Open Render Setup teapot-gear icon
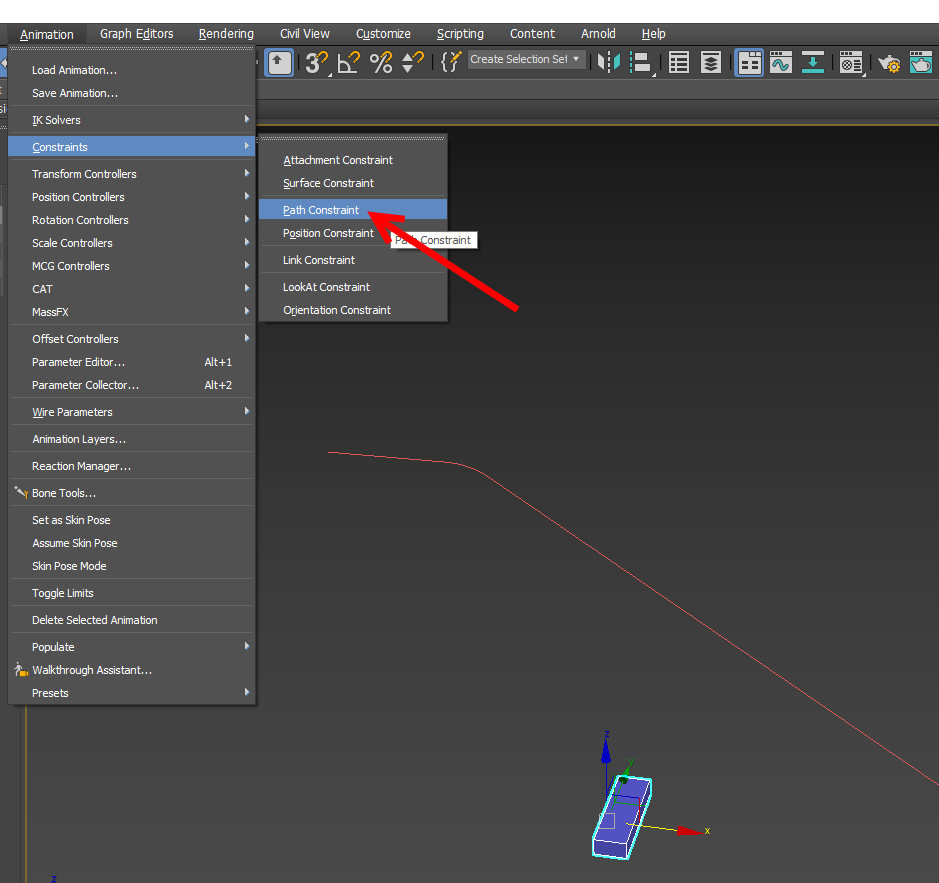The height and width of the screenshot is (883, 939). (889, 62)
